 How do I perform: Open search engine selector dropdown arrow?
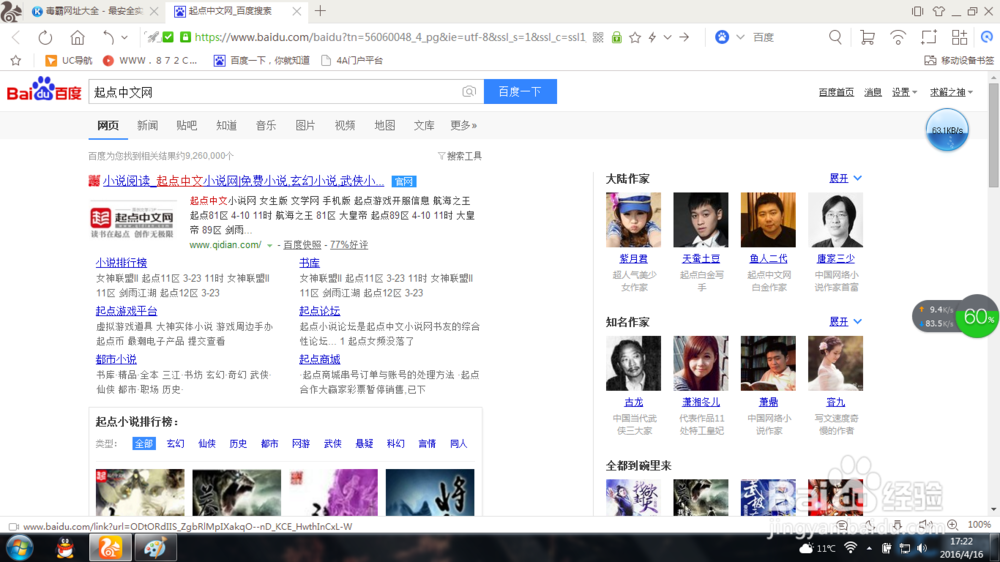[740, 38]
